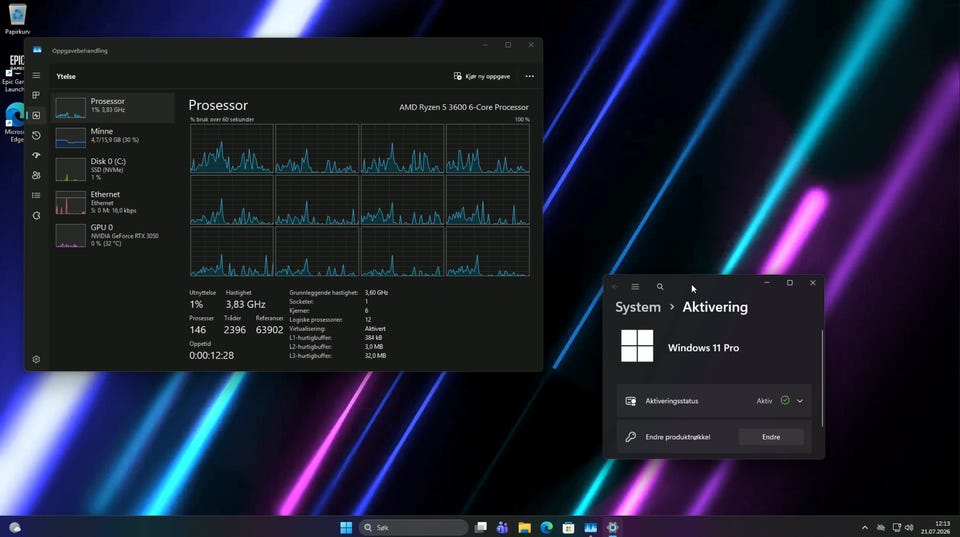Open Microsoft Store from the taskbar
Image resolution: width=960 pixels, height=537 pixels.
(569, 527)
